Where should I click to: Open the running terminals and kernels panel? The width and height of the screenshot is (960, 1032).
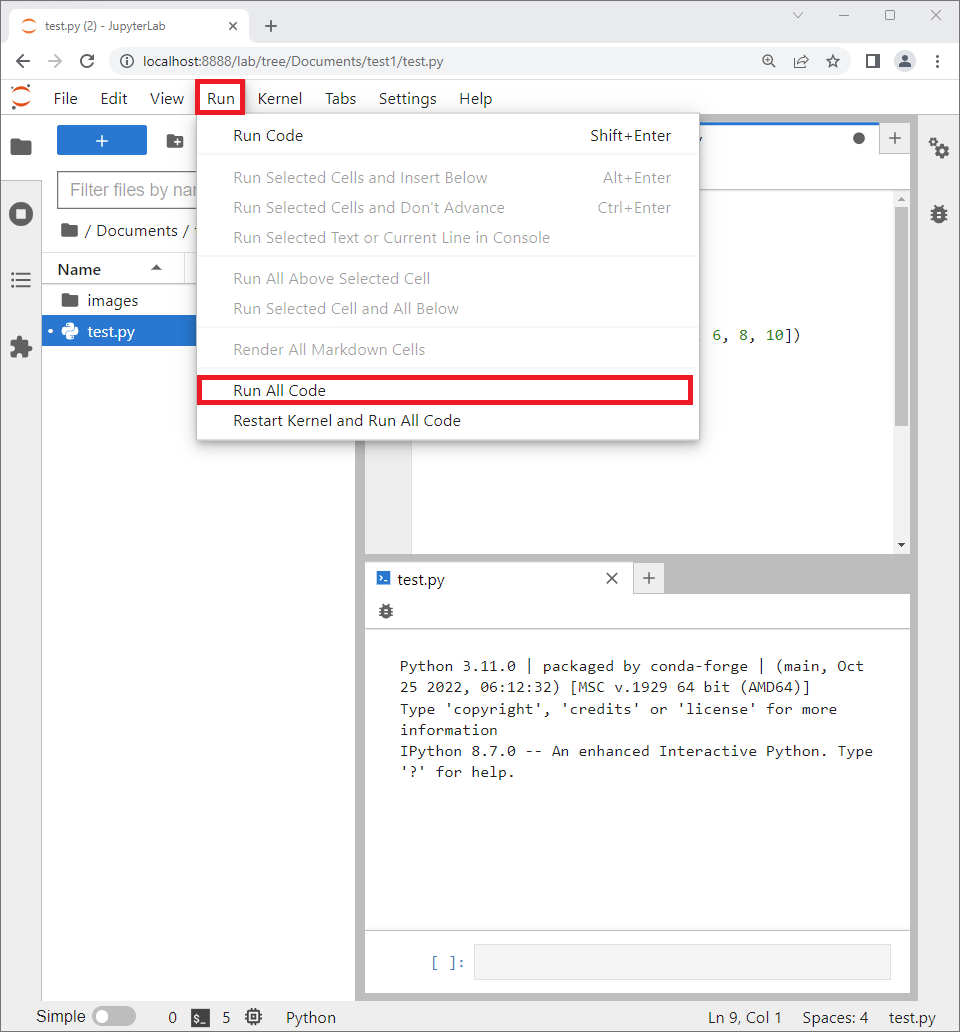tap(21, 213)
